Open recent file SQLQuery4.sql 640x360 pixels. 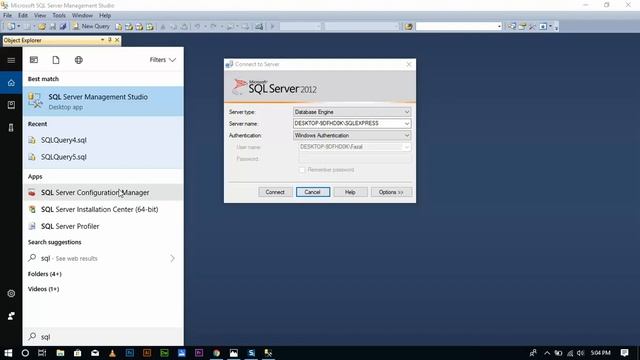(103, 140)
